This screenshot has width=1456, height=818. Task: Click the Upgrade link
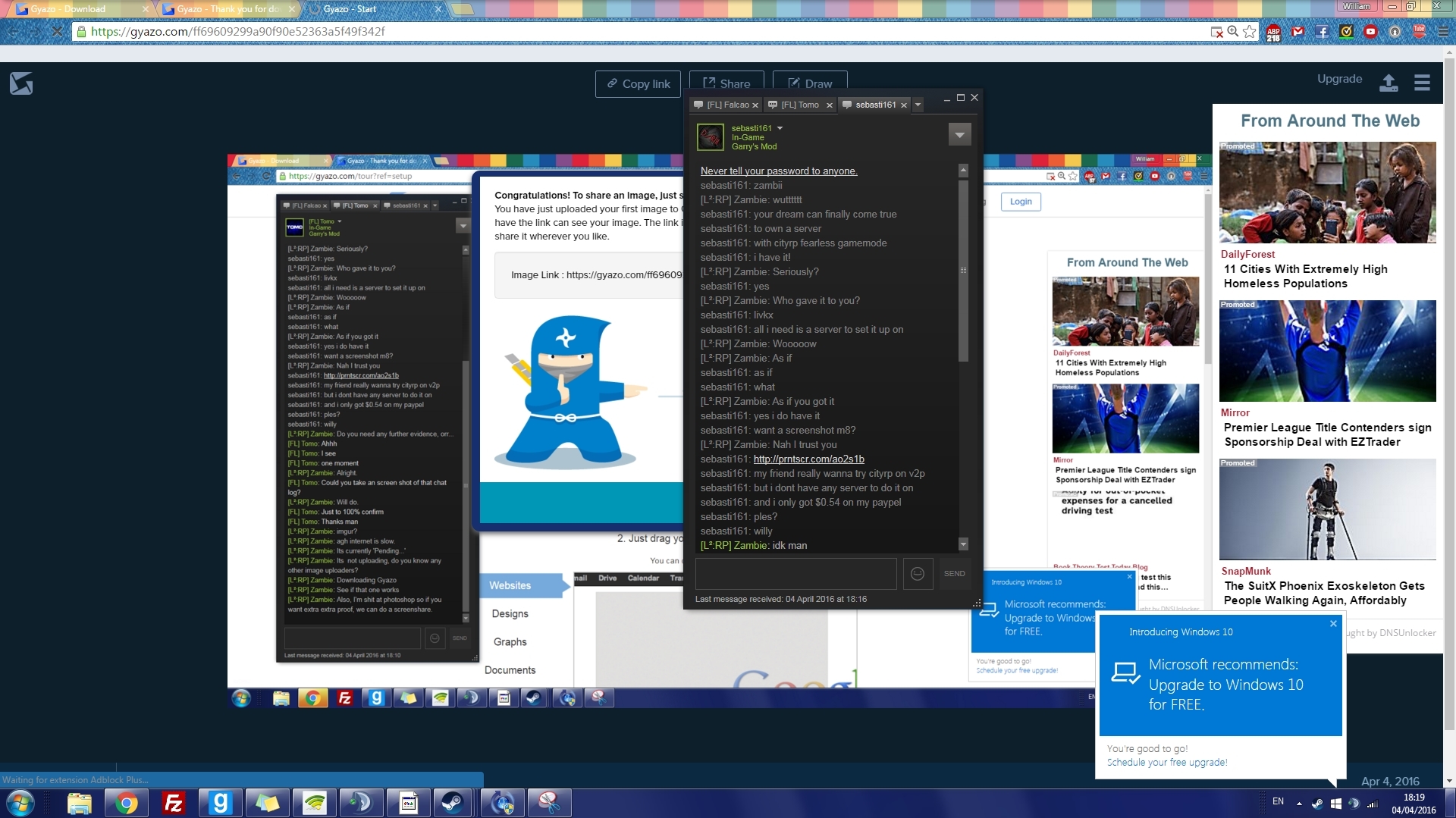pos(1339,79)
